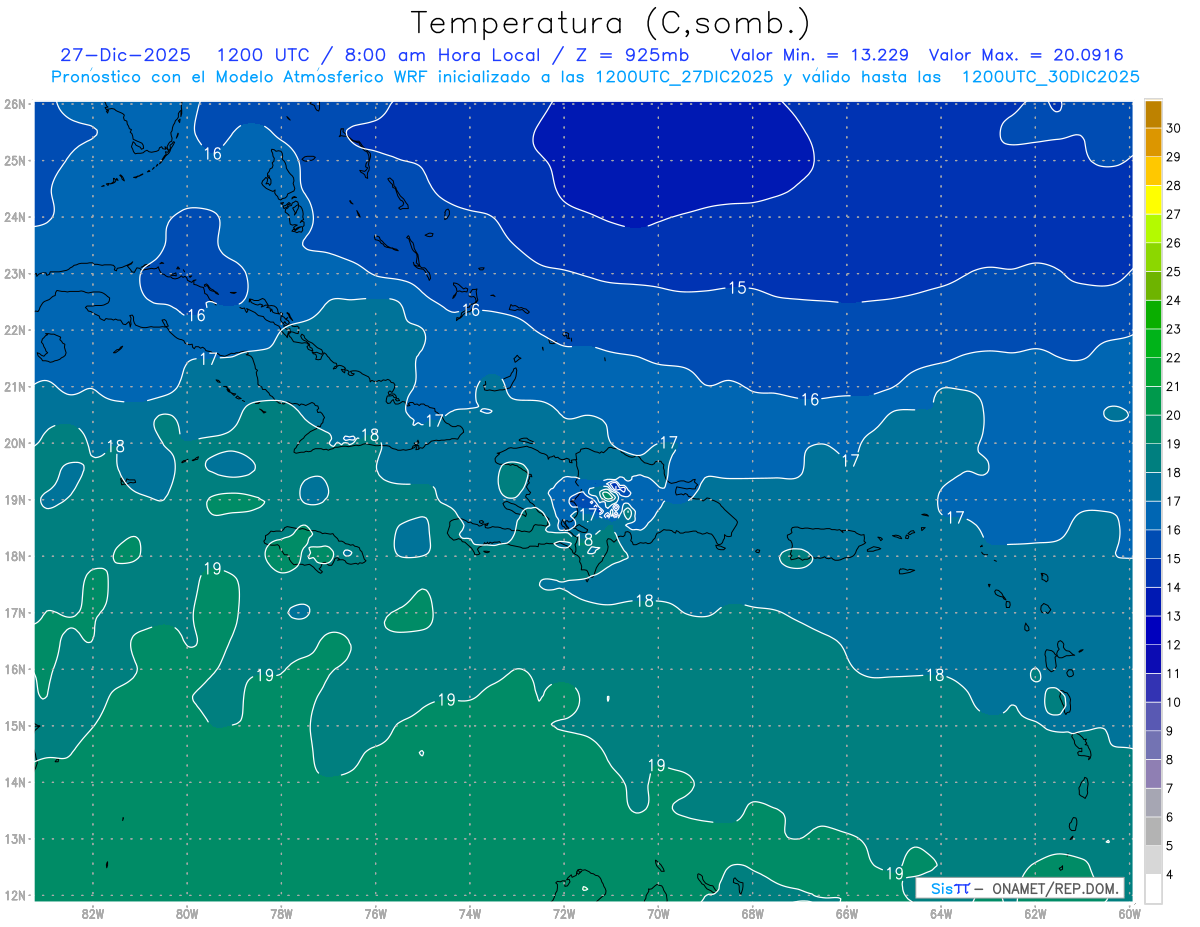Click the title "Temperatura (C,somb.)"
Viewport: 1200px width, 927px height.
(610, 23)
